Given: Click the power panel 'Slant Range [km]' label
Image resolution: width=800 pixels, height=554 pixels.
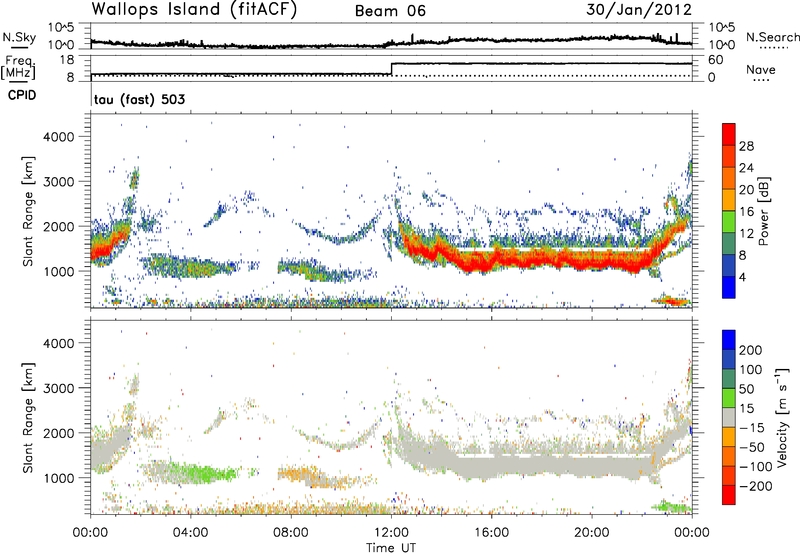Looking at the screenshot, I should (28, 211).
